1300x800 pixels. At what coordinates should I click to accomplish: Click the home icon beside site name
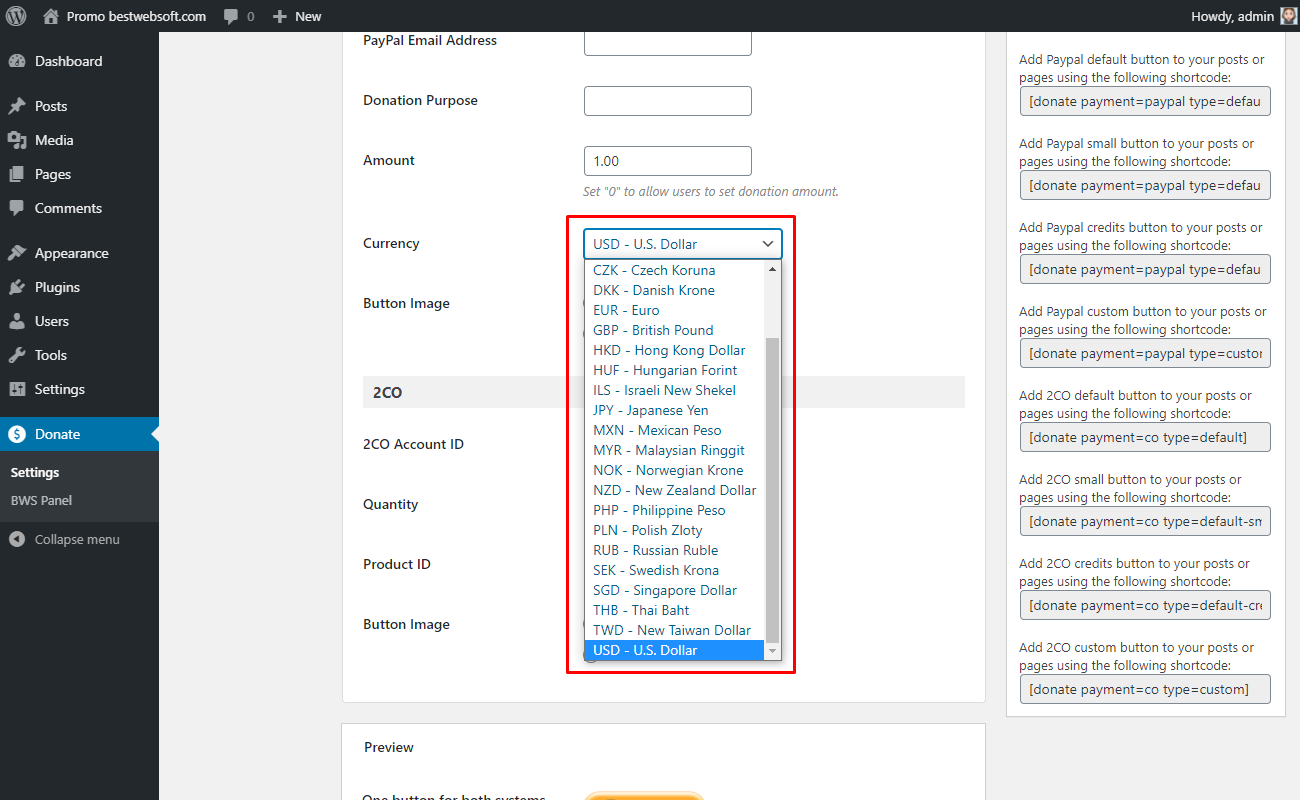coord(51,16)
